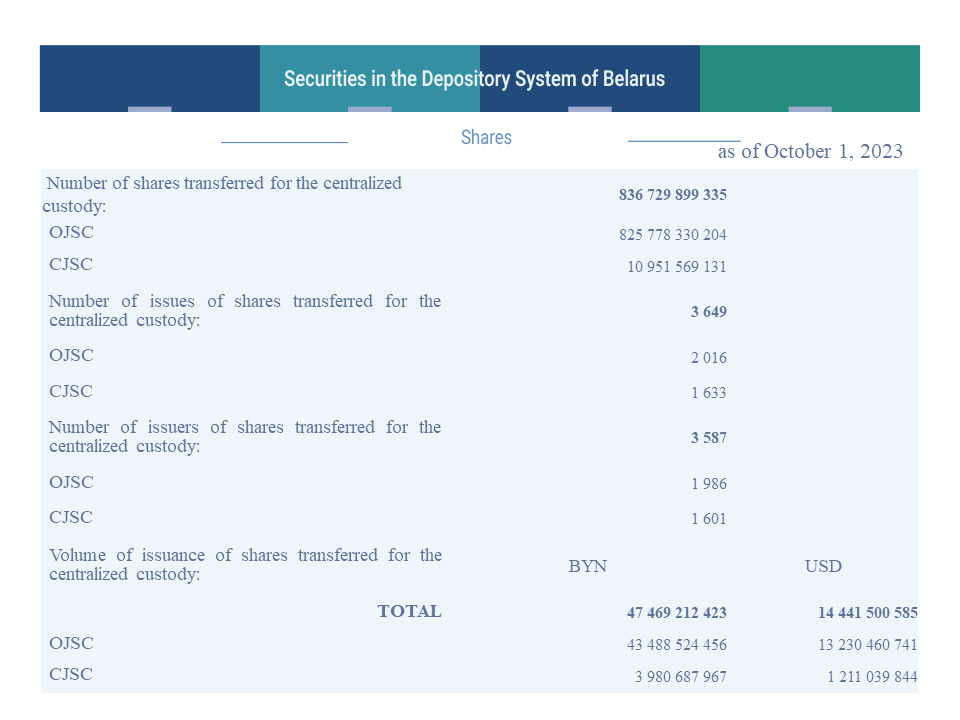Click the small tab marker under the green segment
This screenshot has width=960, height=720.
click(810, 109)
